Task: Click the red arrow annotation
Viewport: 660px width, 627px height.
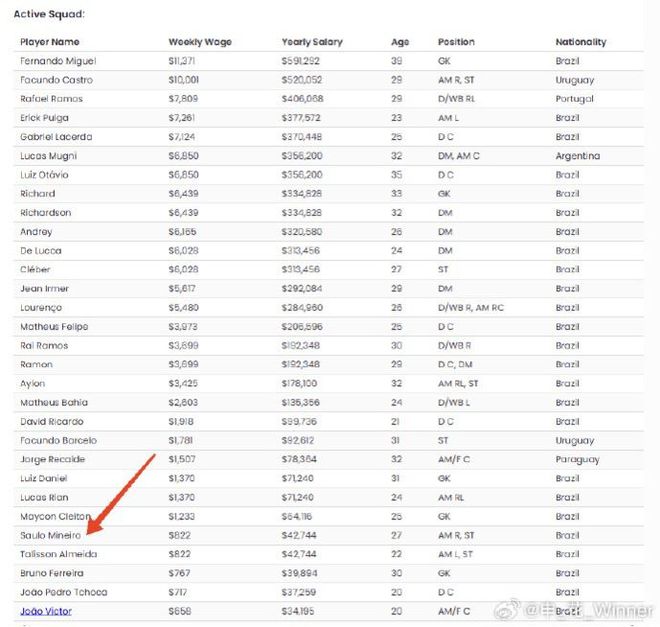Action: click(x=121, y=494)
